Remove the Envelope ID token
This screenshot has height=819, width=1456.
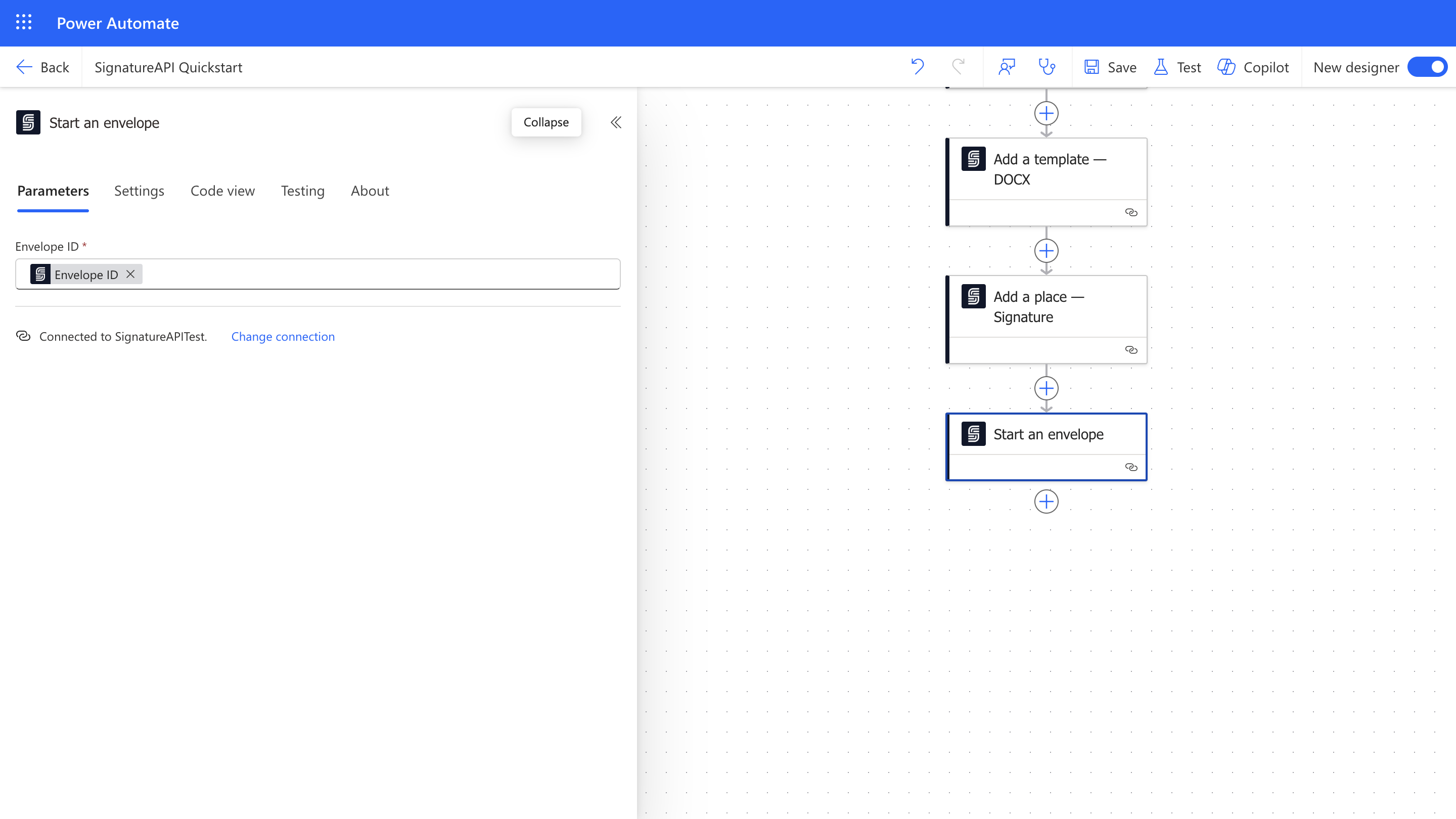(130, 274)
